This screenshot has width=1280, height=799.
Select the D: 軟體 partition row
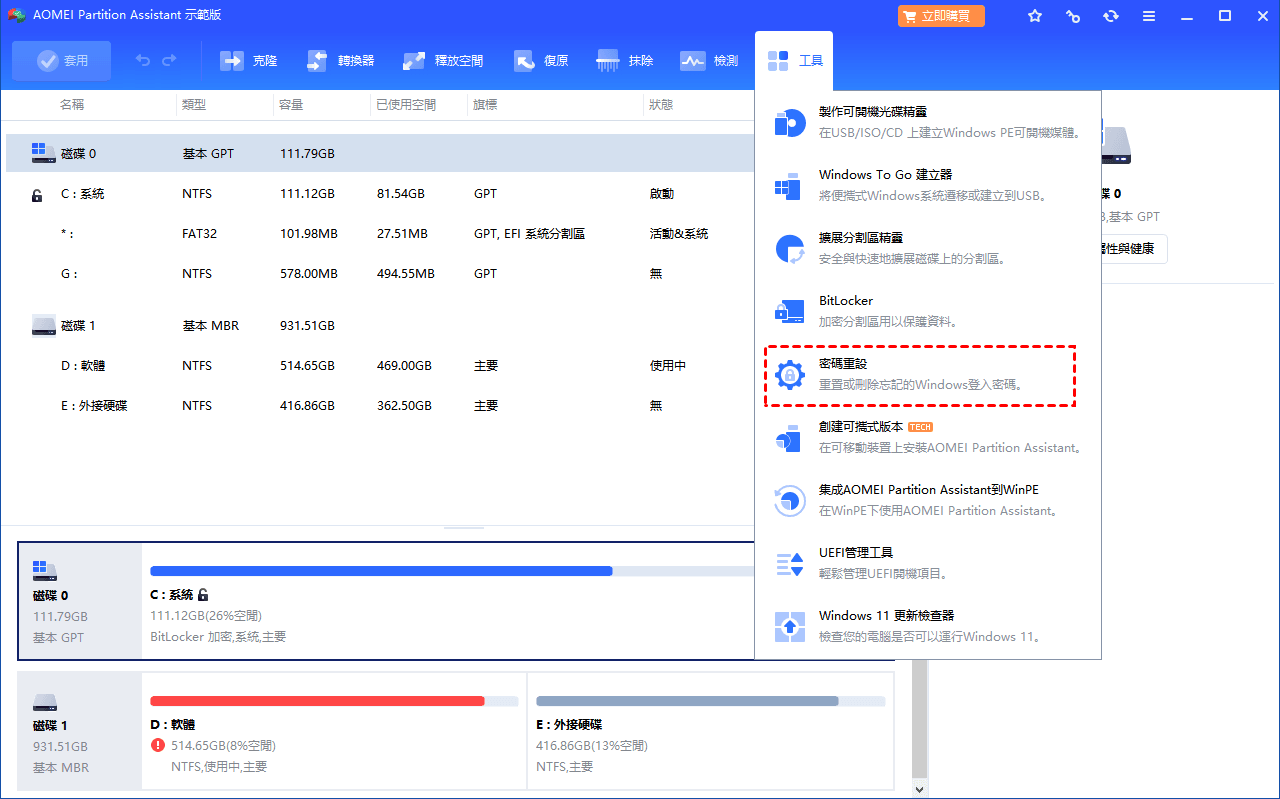click(x=380, y=366)
